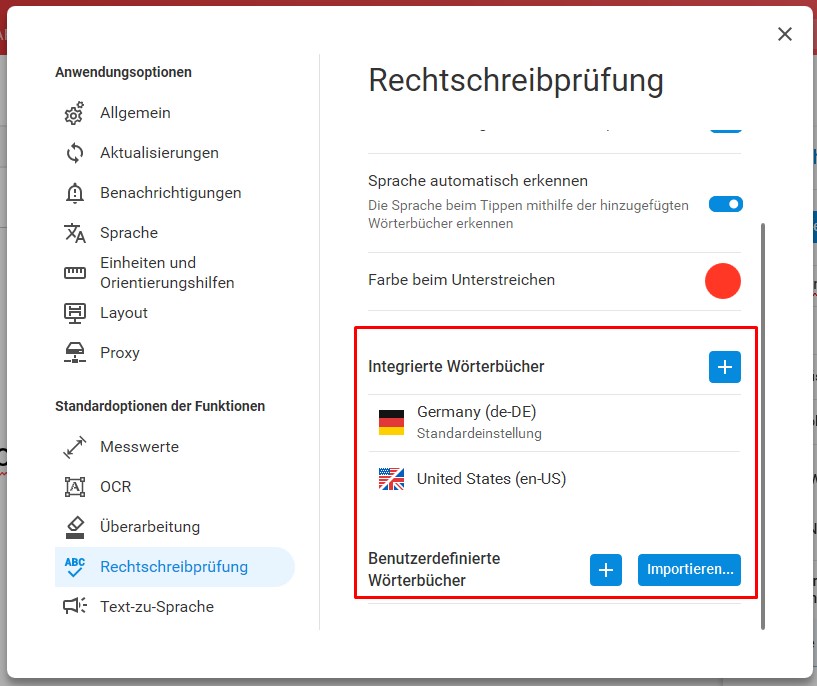
Task: Toggle Sprache automatisch erkennen switch
Action: pyautogui.click(x=725, y=204)
